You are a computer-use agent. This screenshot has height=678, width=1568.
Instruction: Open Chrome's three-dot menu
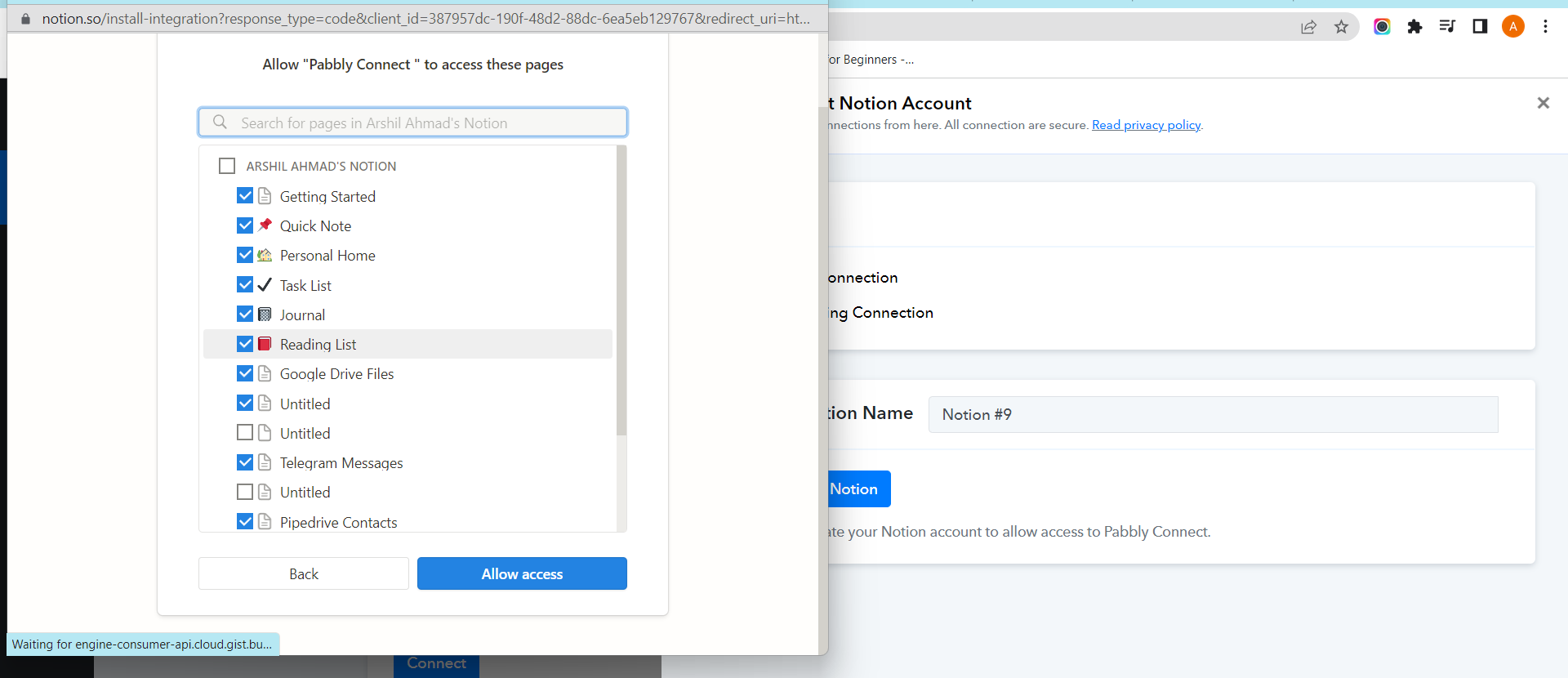(1545, 27)
